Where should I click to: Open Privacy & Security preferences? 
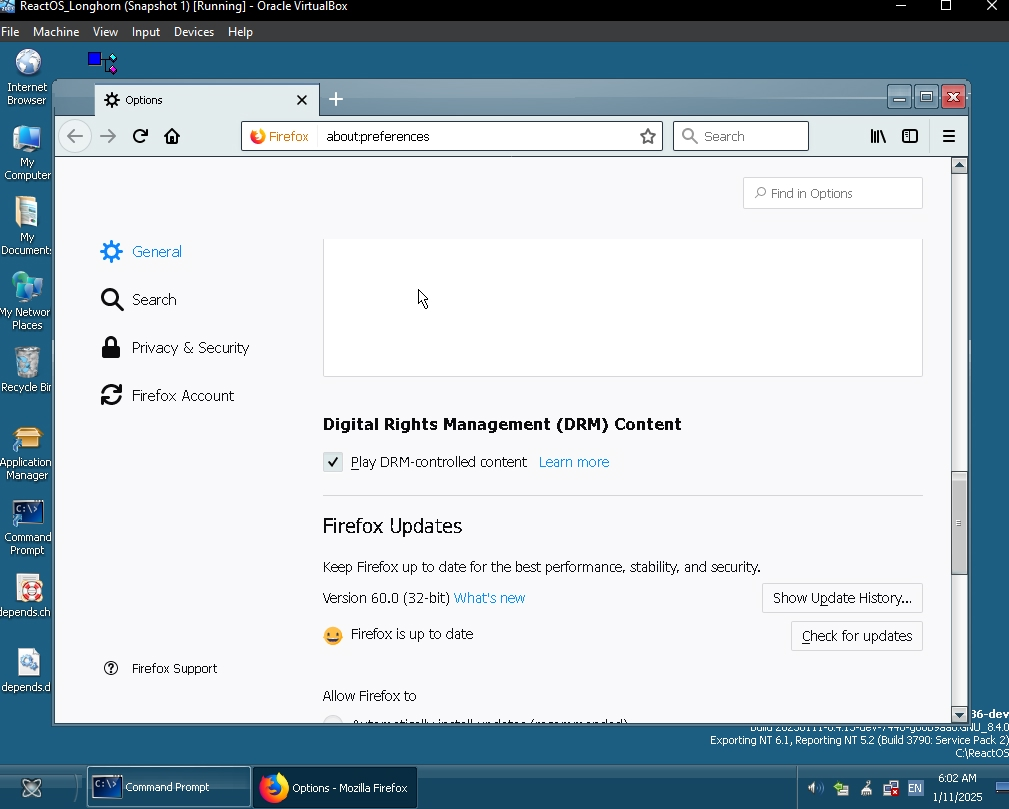175,348
